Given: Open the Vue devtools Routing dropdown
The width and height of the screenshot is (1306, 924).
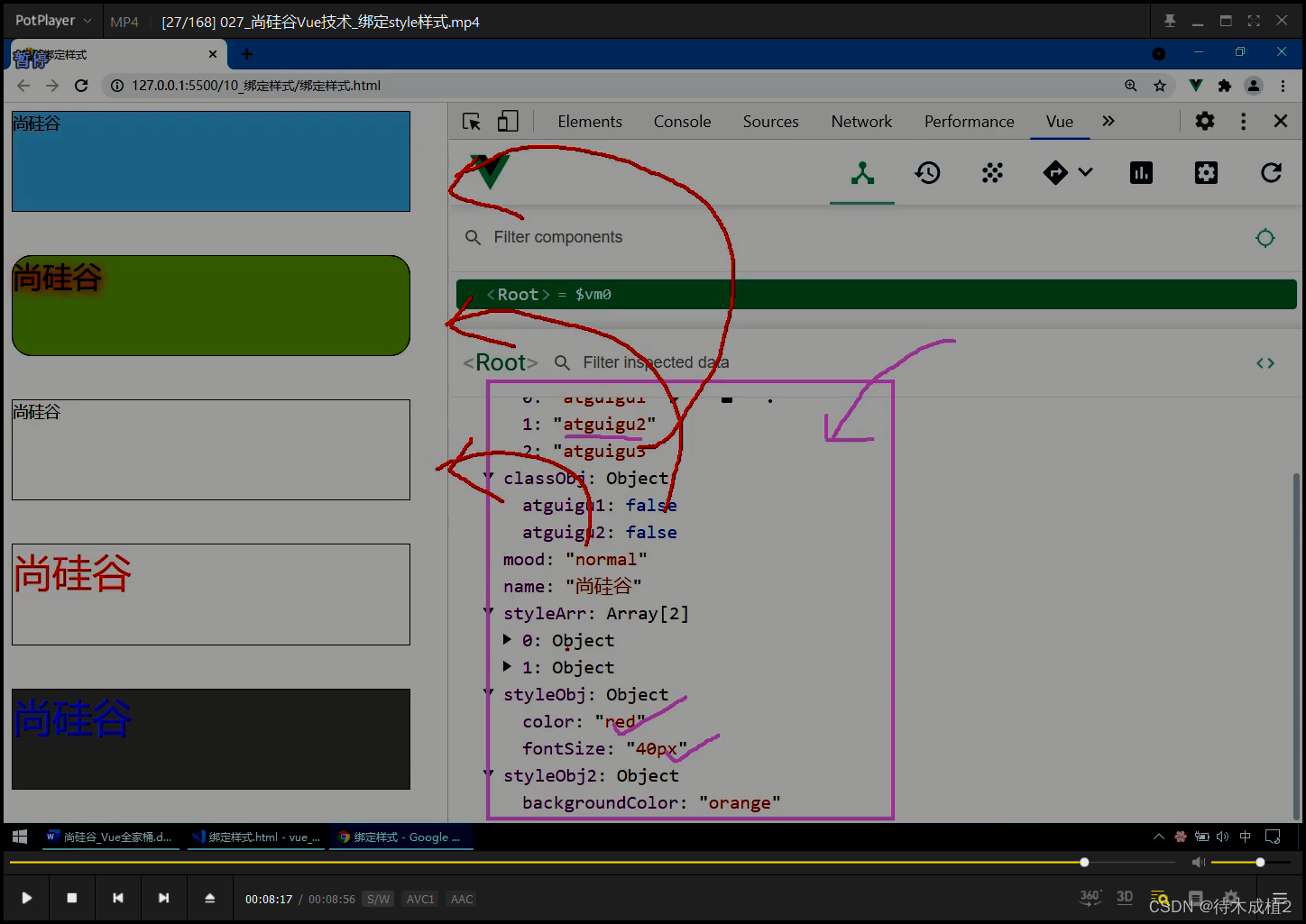Looking at the screenshot, I should coord(1067,173).
